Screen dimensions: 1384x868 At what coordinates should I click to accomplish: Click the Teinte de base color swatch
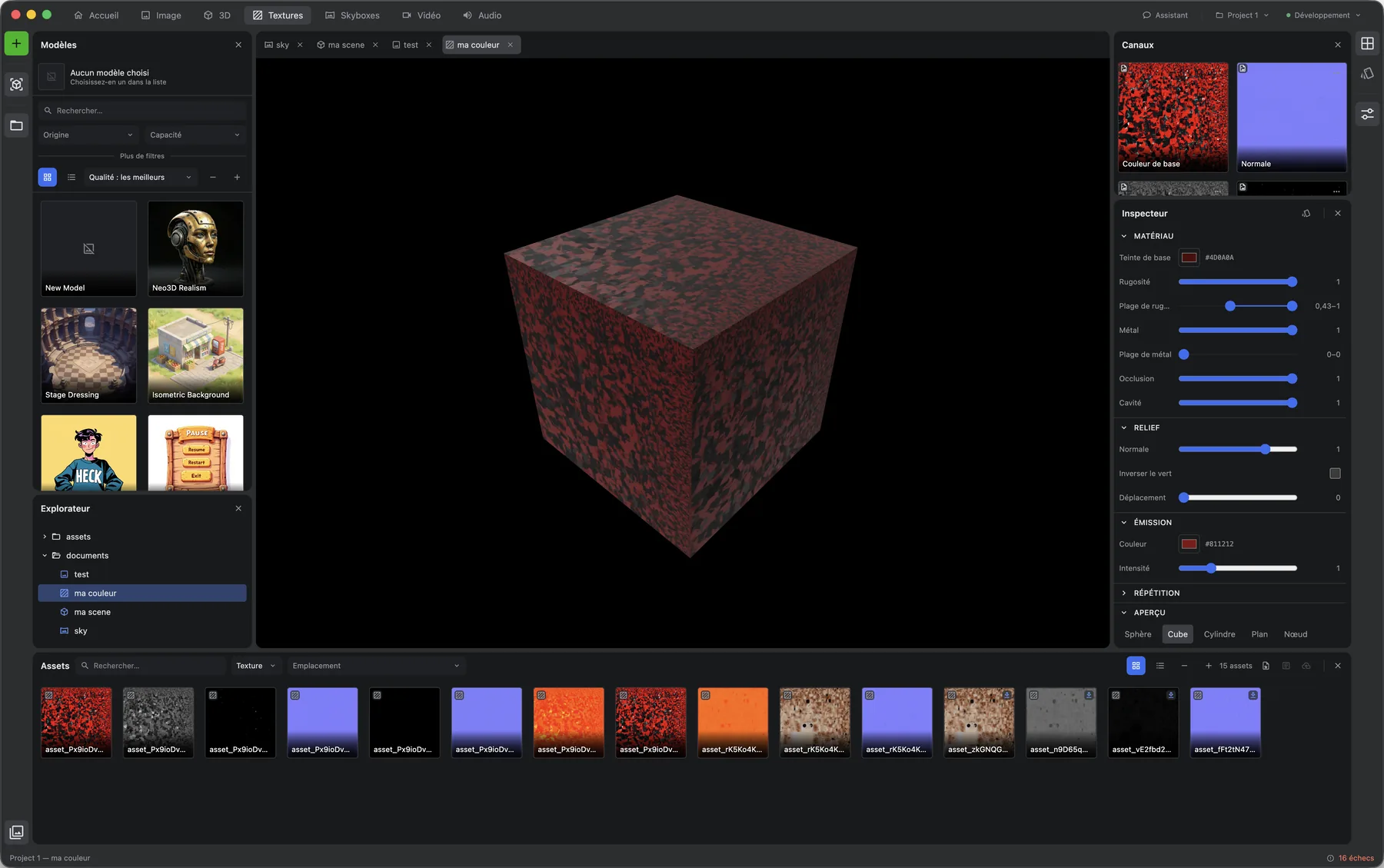pyautogui.click(x=1189, y=258)
